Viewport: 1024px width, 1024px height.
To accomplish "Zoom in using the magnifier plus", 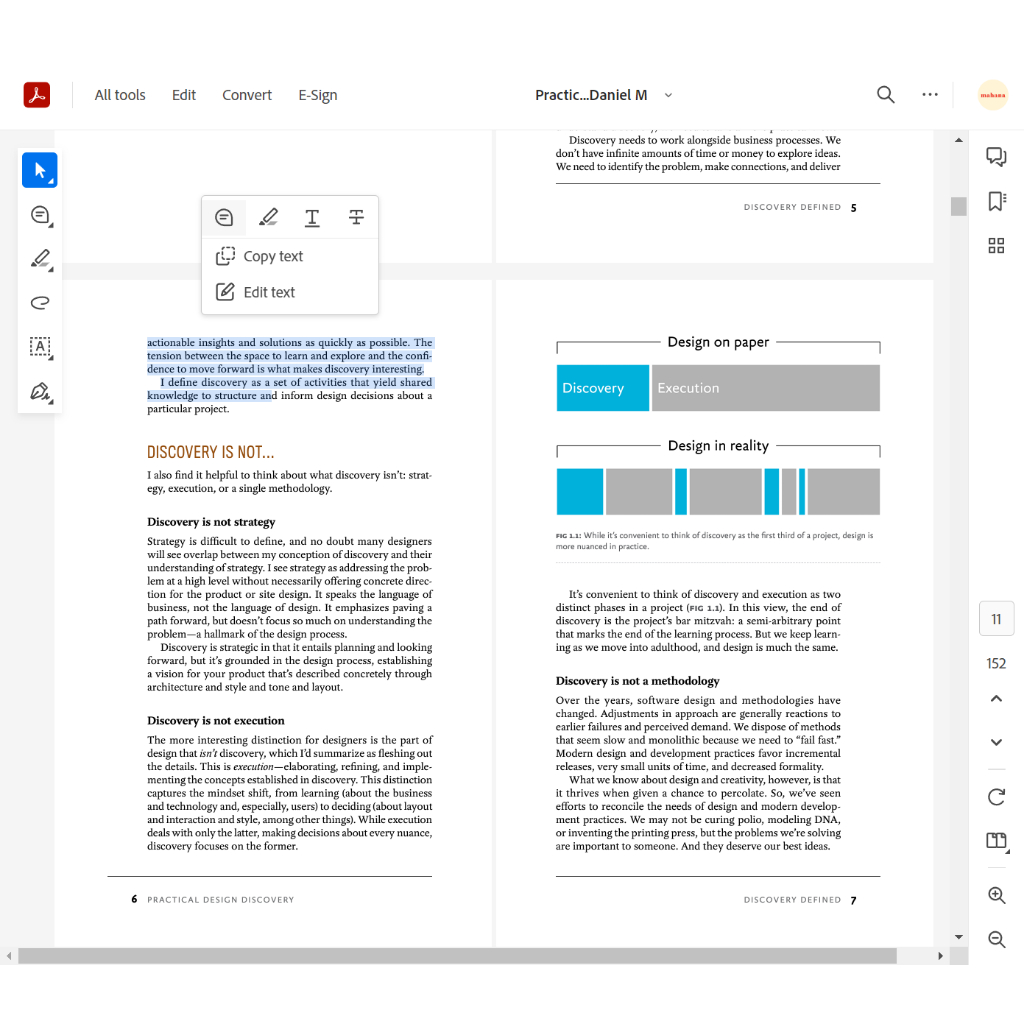I will click(996, 895).
